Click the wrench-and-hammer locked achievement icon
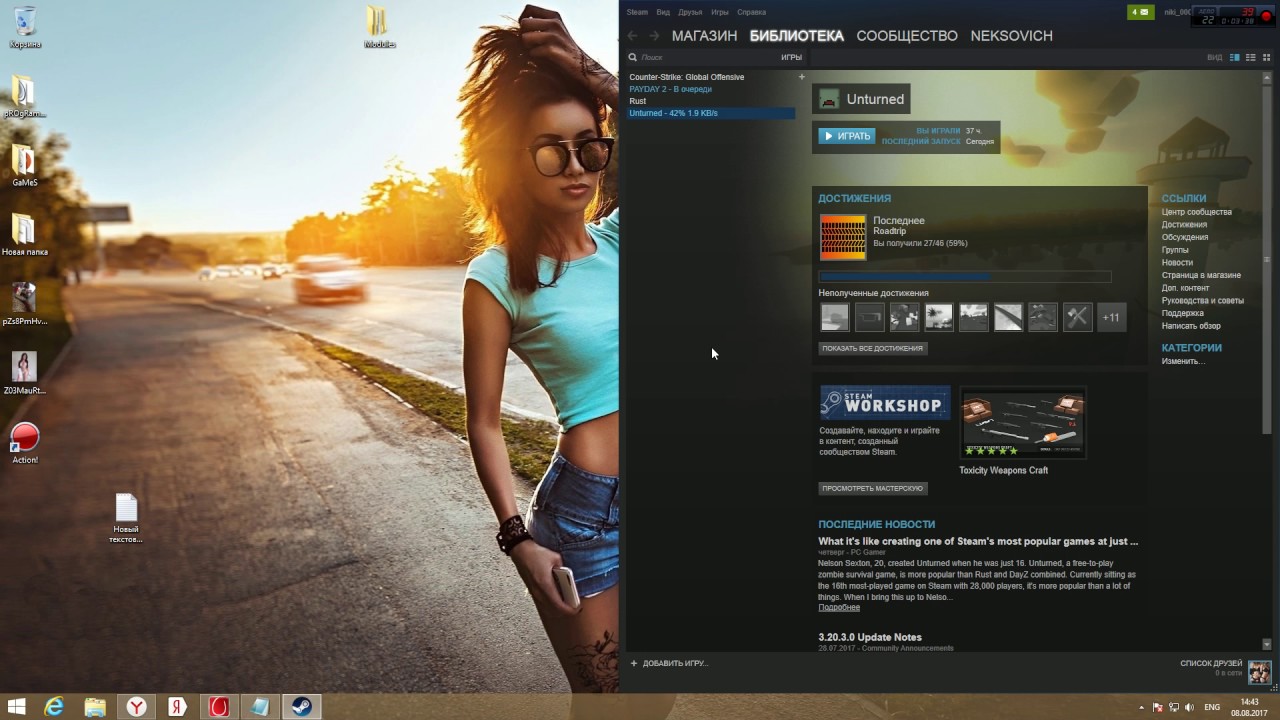The height and width of the screenshot is (720, 1280). (1077, 317)
